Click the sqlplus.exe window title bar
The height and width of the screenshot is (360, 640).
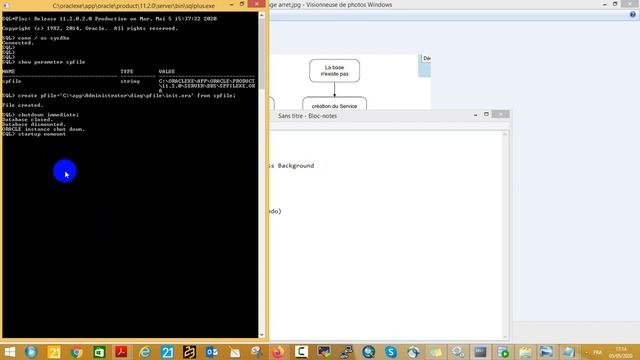[x=133, y=6]
